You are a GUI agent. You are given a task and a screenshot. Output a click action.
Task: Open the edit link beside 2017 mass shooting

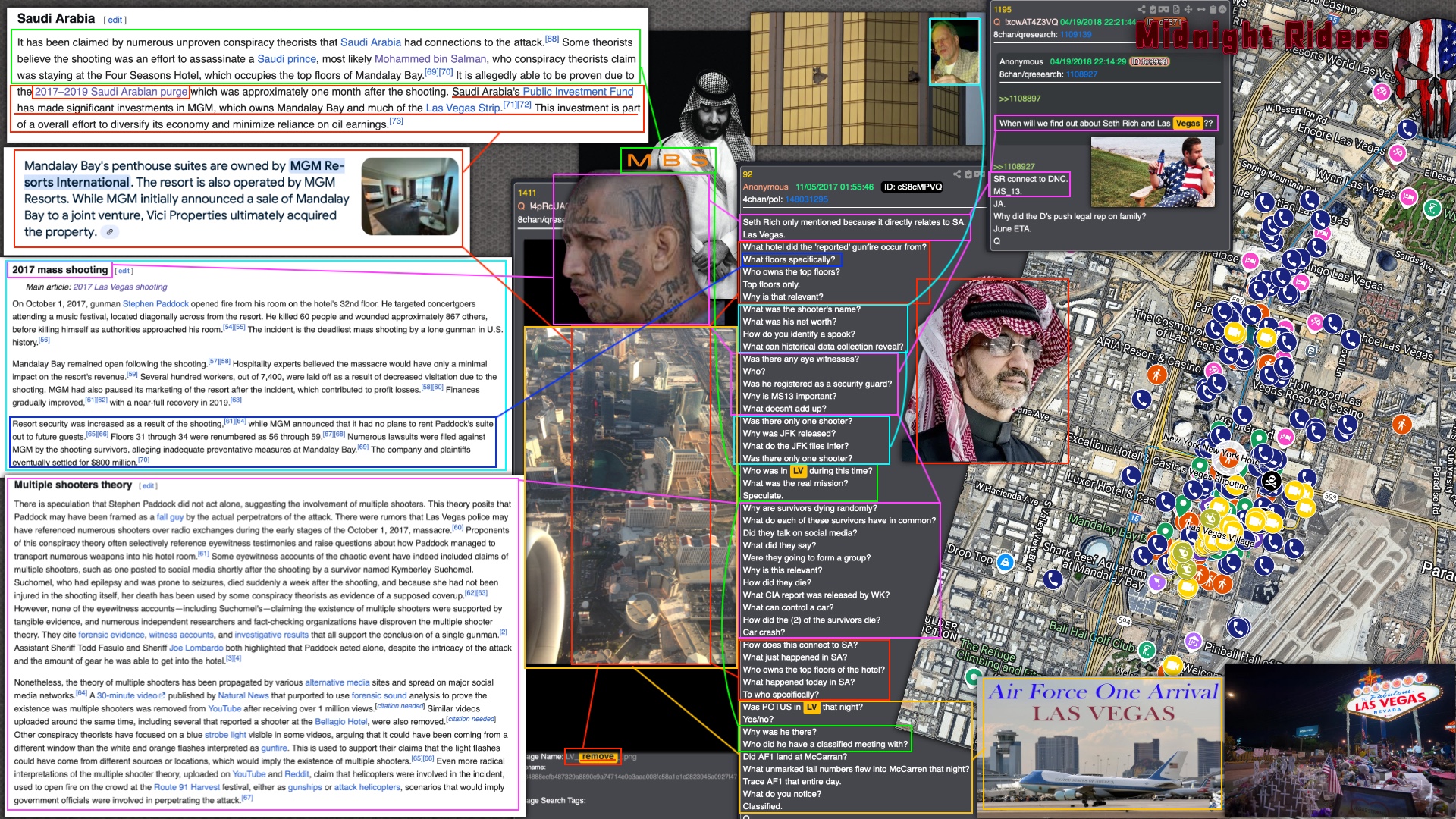click(x=124, y=271)
